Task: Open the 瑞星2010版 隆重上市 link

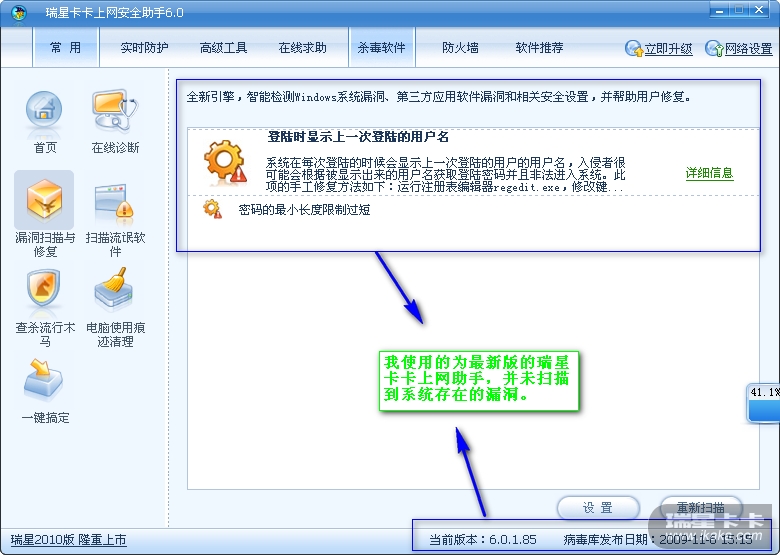Action: pos(69,540)
